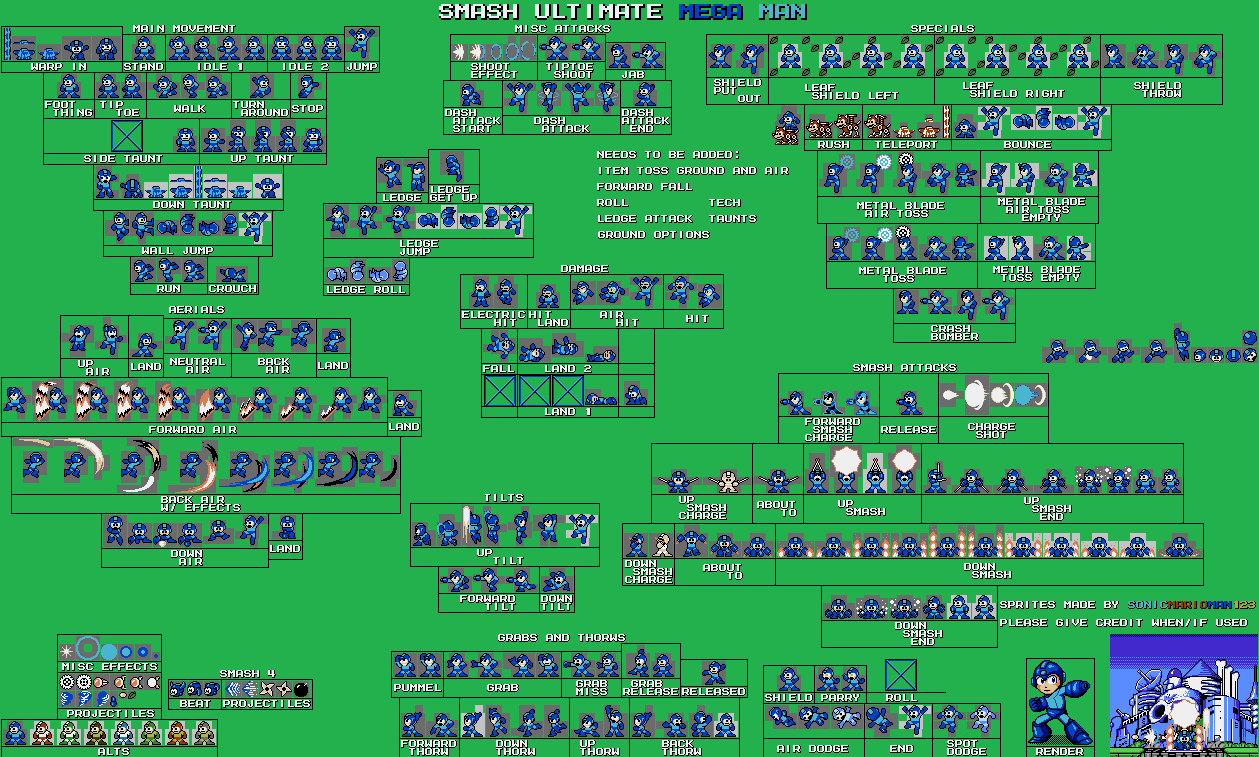Image resolution: width=1259 pixels, height=757 pixels.
Task: Click the DAMAGE heading
Action: pos(584,268)
